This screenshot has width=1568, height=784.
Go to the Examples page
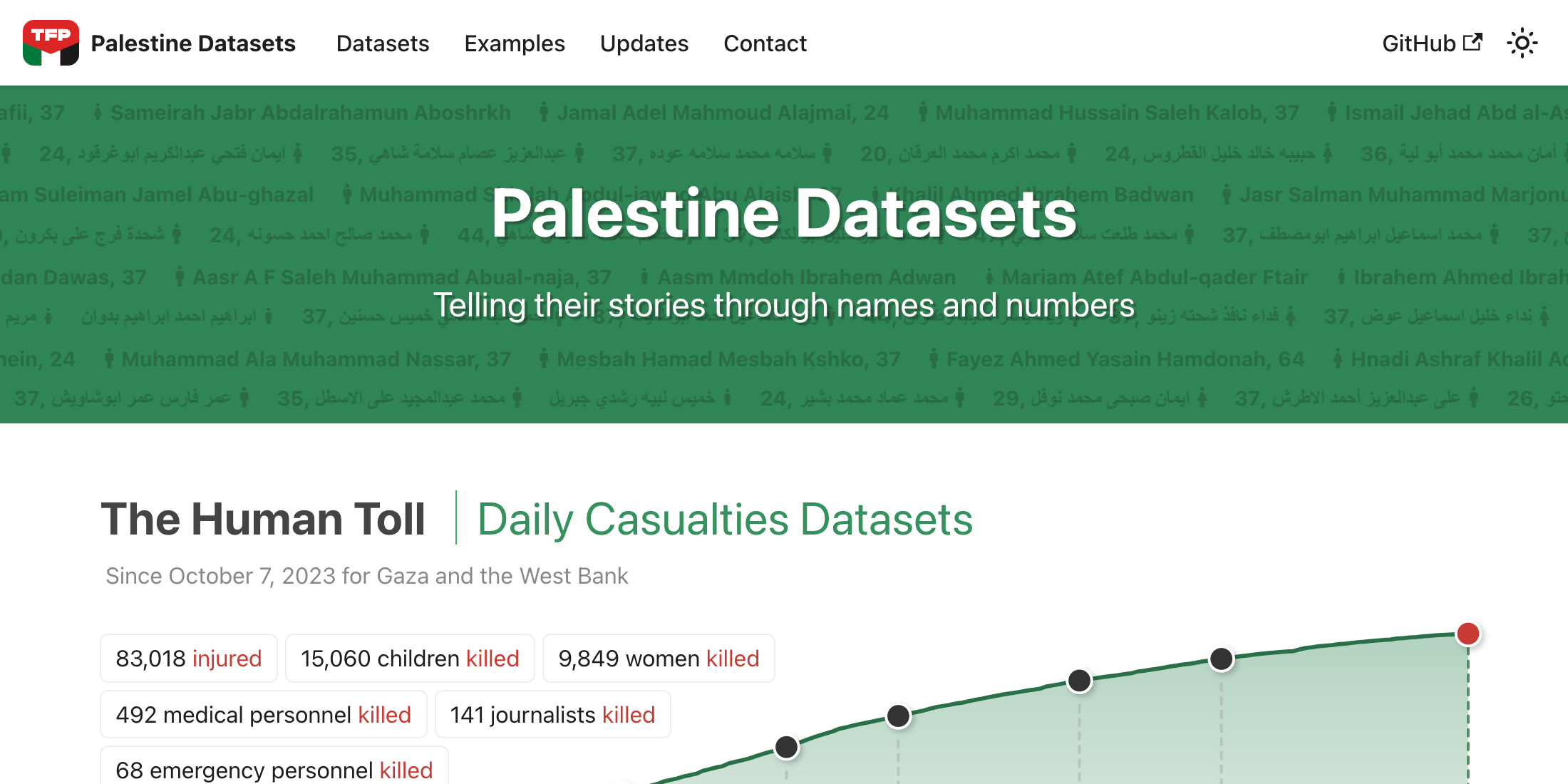point(514,43)
